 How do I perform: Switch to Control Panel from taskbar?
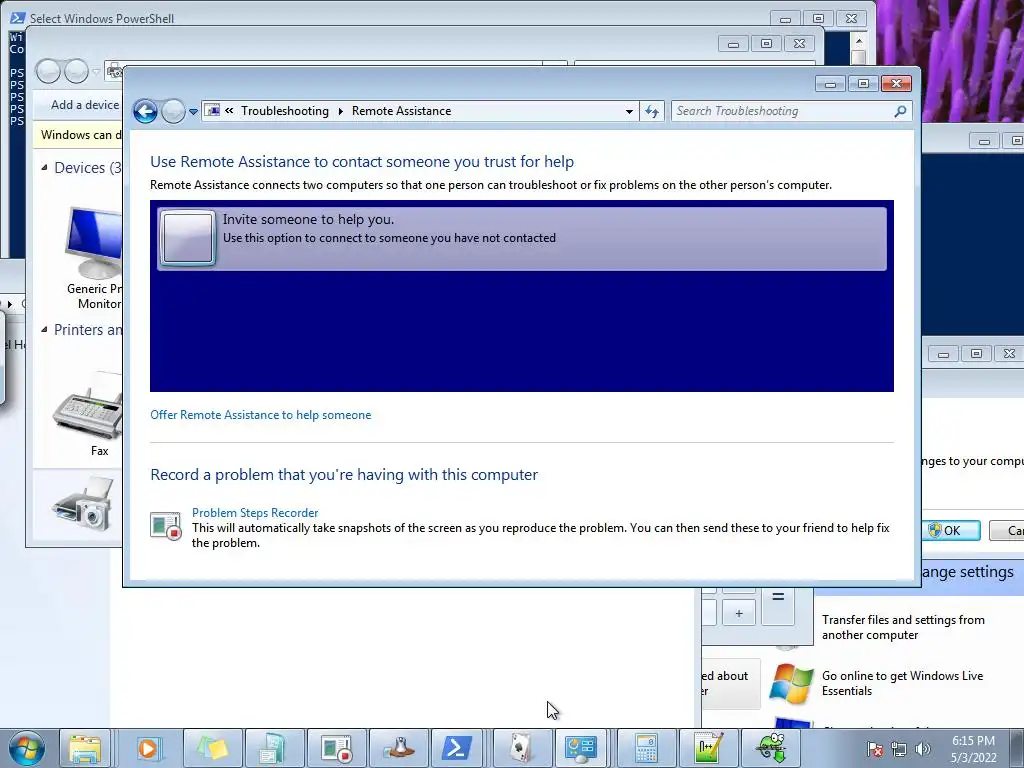click(581, 748)
